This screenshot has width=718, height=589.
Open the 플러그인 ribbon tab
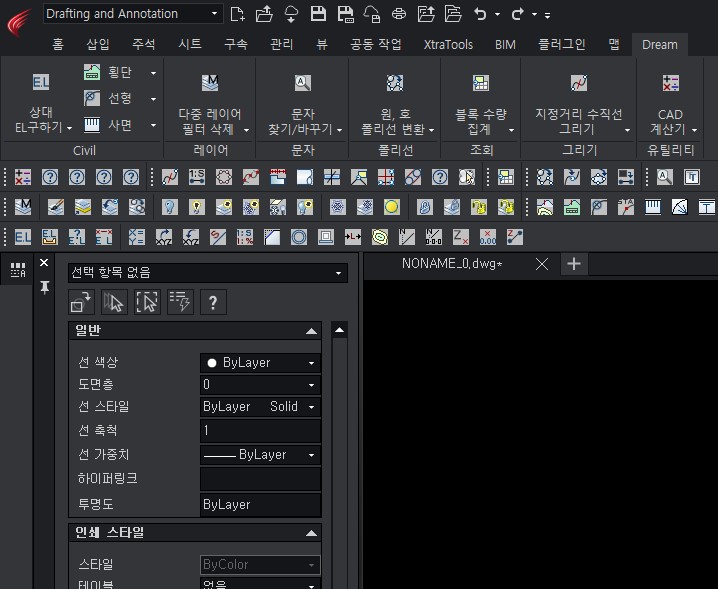tap(562, 44)
